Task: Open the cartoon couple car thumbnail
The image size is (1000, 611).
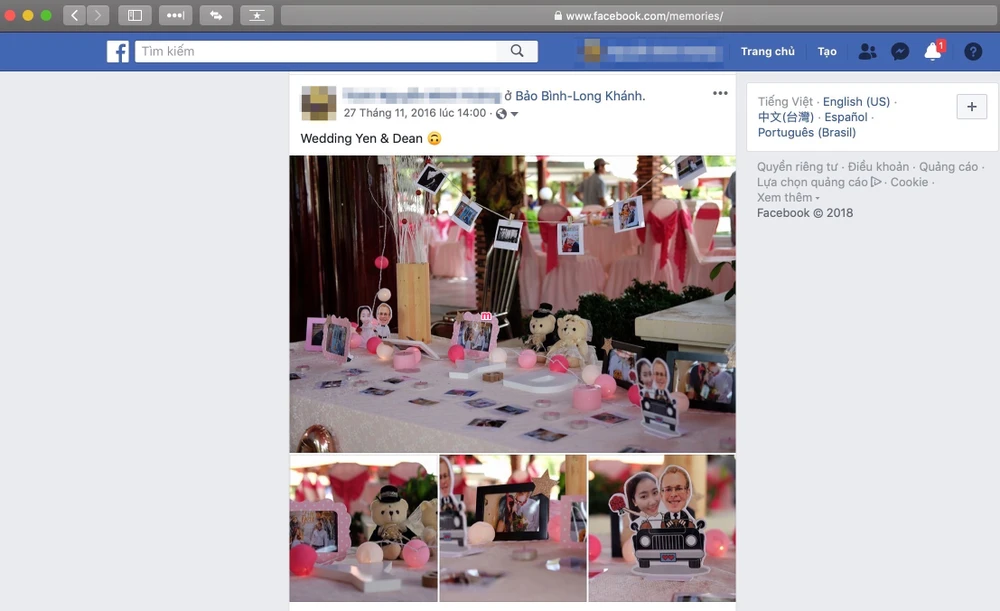Action: click(x=662, y=528)
